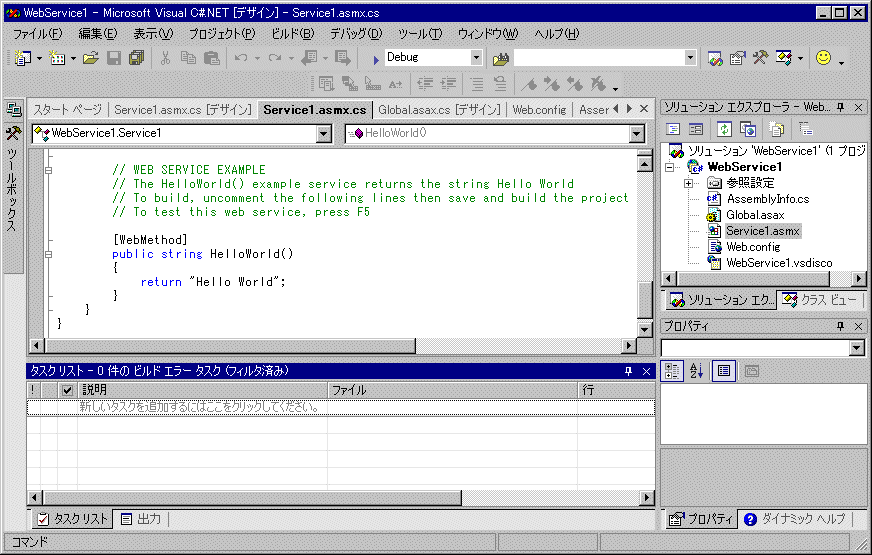Click the Categorized icon in Properties panel

point(672,371)
